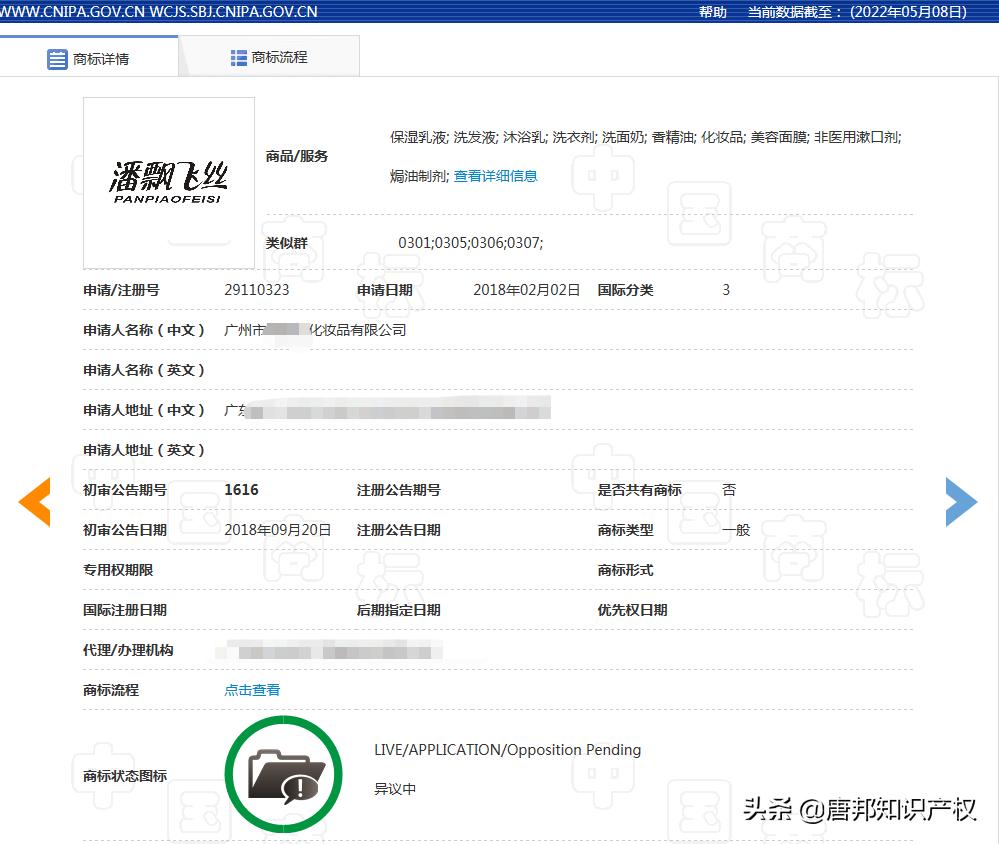Click the WWW.CNIPA.GOV.CN header link

(72, 12)
